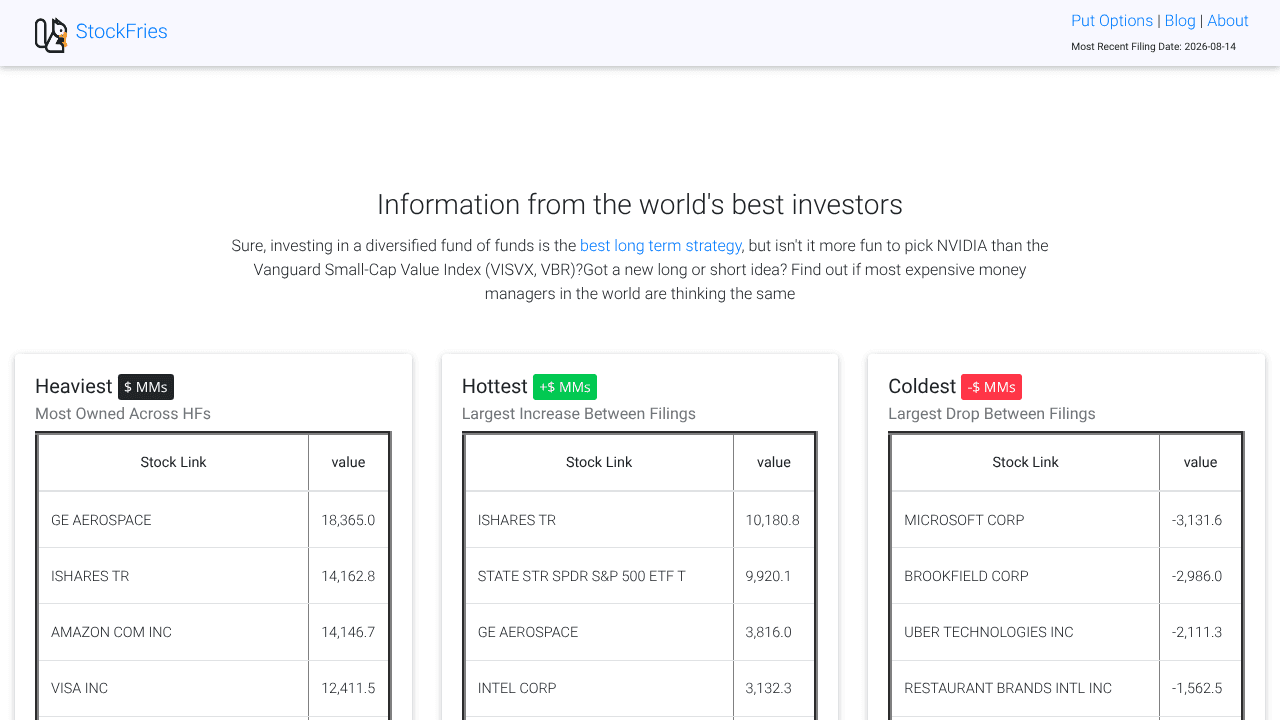Click the 14,162.8 value cell
The image size is (1280, 720).
(348, 576)
